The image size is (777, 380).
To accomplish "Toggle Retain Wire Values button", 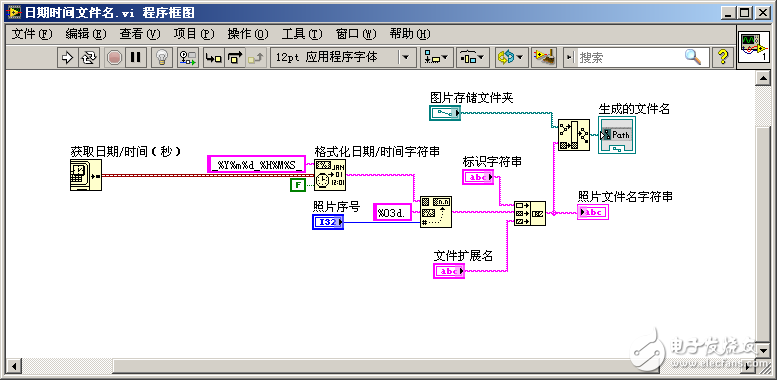I will coord(188,57).
